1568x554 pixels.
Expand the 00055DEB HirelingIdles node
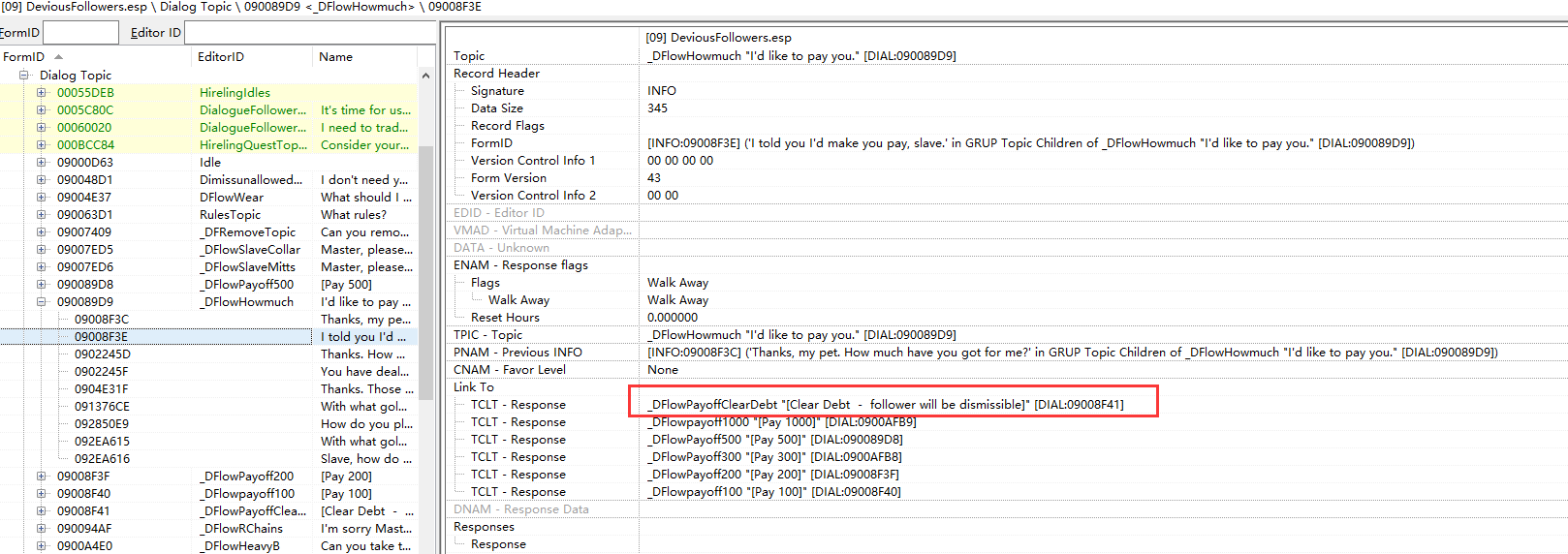(x=42, y=92)
